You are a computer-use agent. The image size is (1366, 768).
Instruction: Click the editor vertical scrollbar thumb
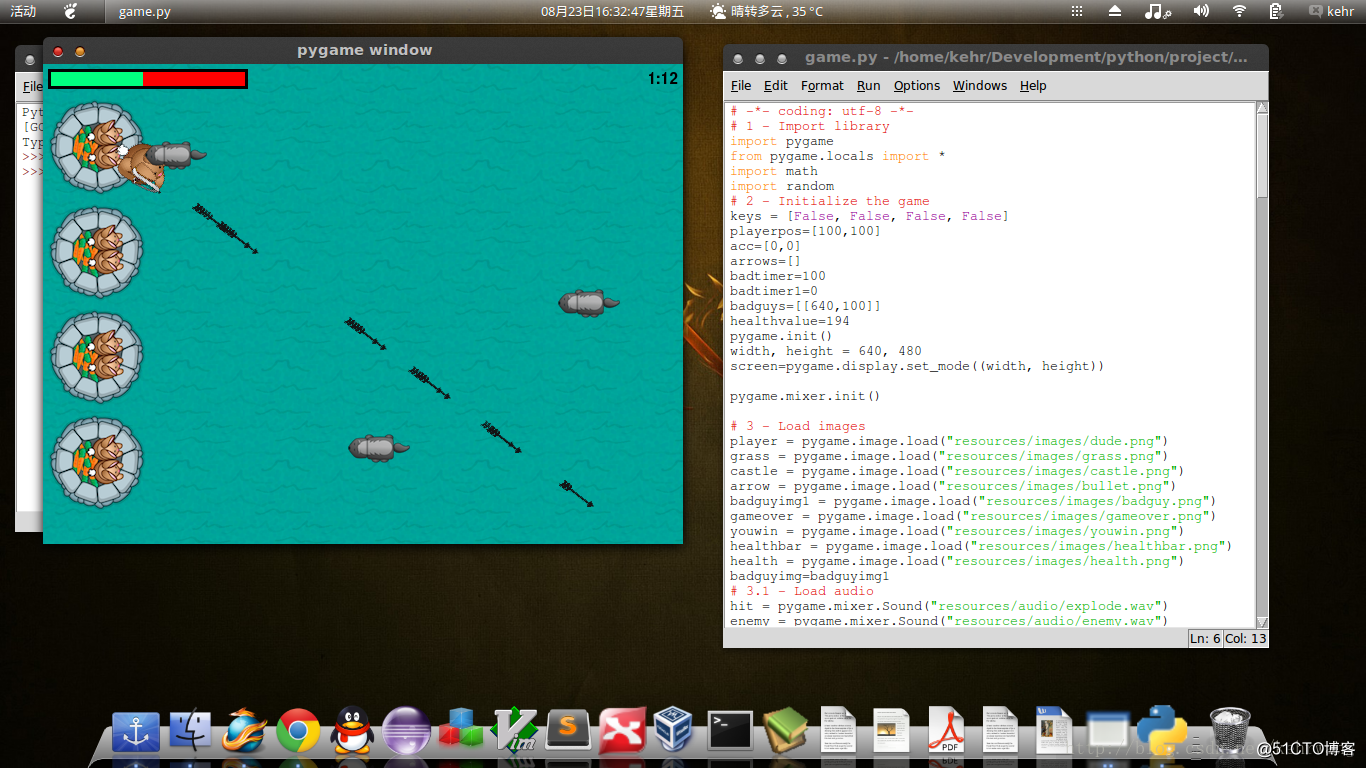click(x=1262, y=155)
